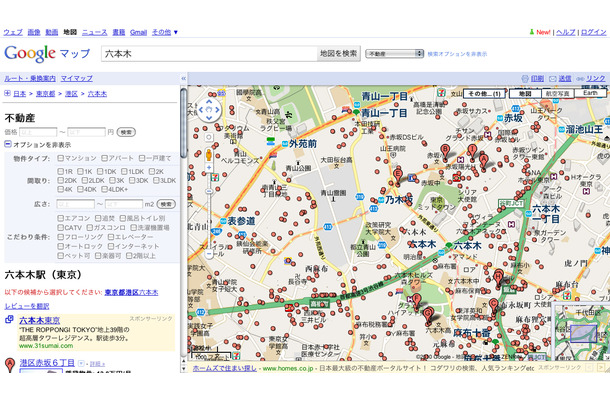
Task: Click the 表参道 subway station icon
Action: click(x=223, y=221)
